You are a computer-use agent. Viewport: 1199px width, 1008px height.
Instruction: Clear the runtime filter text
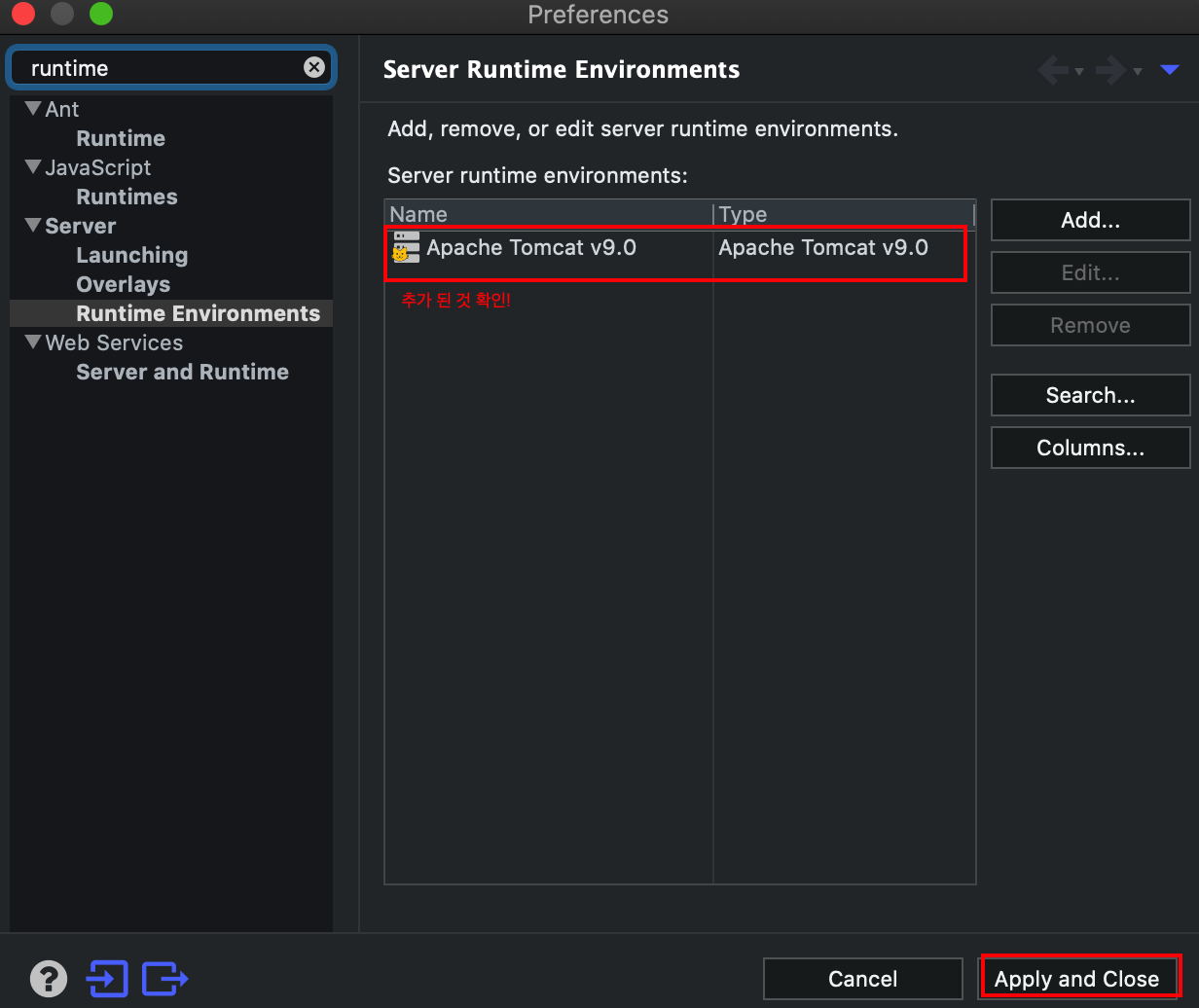(x=313, y=67)
